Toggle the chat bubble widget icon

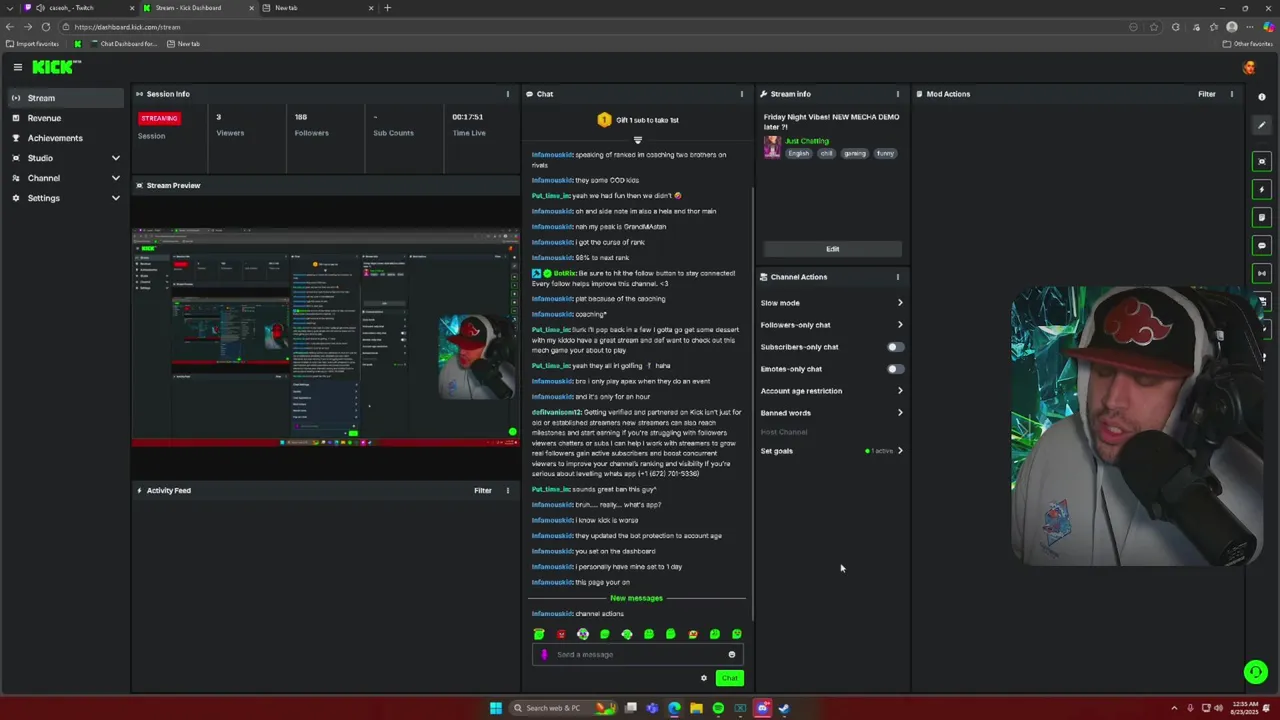[1262, 245]
